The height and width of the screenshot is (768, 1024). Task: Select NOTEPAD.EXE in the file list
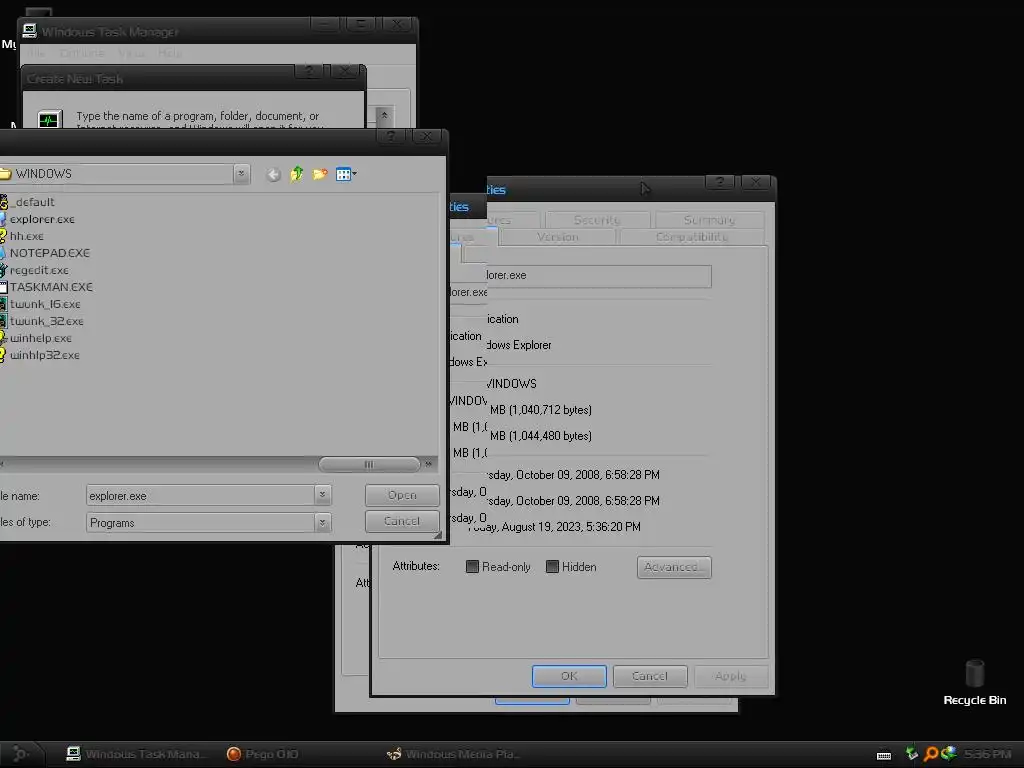[x=45, y=253]
